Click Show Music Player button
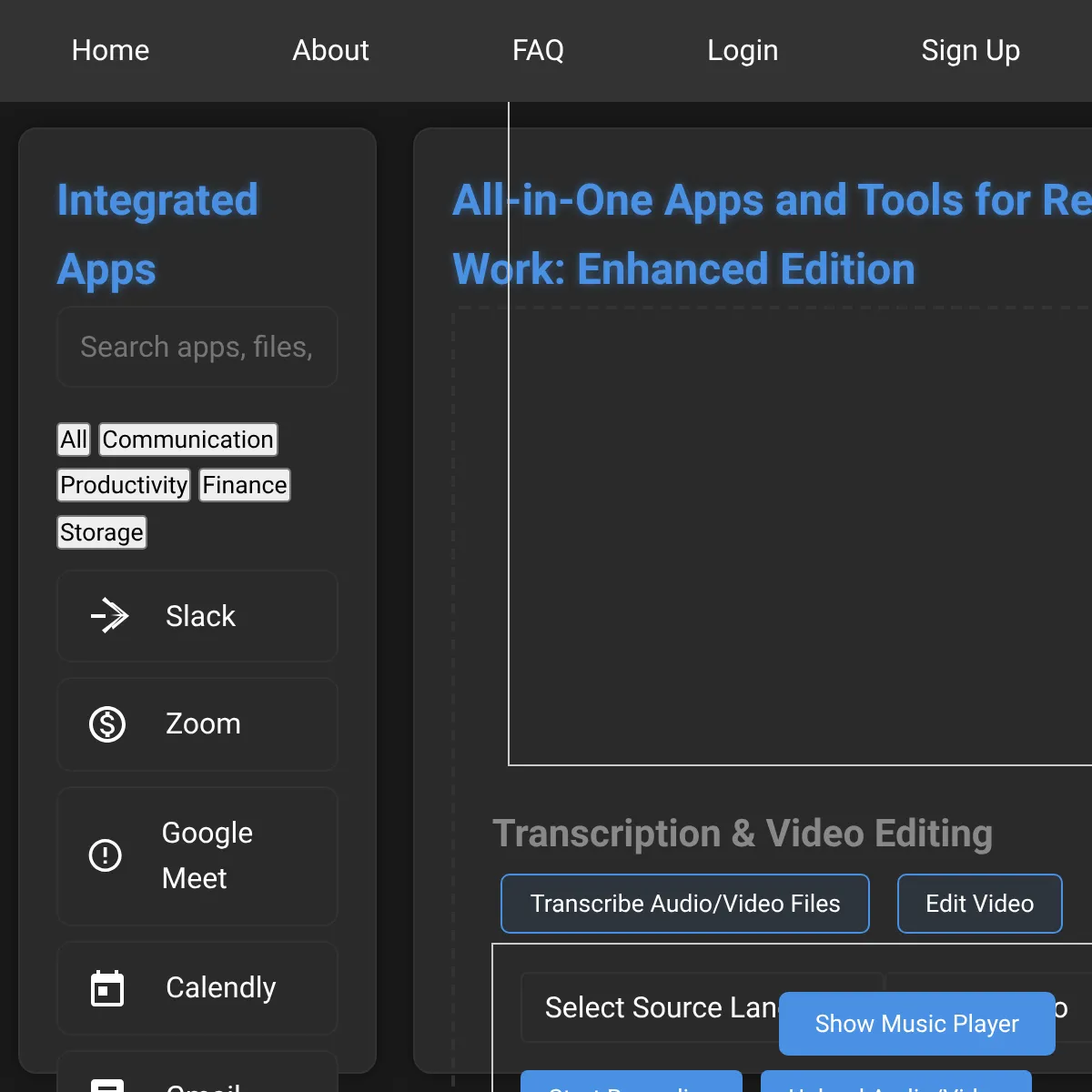The image size is (1092, 1092). coord(917,1024)
